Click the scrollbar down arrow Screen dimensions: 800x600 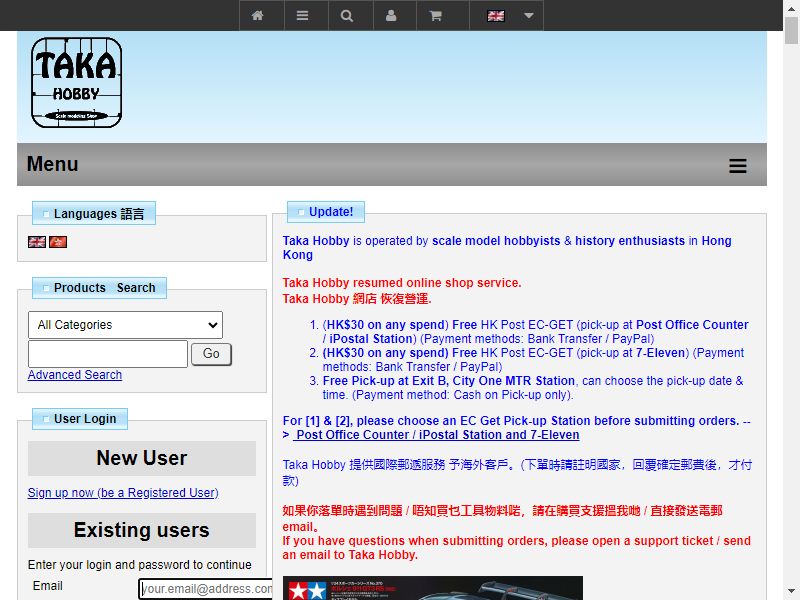[x=791, y=591]
